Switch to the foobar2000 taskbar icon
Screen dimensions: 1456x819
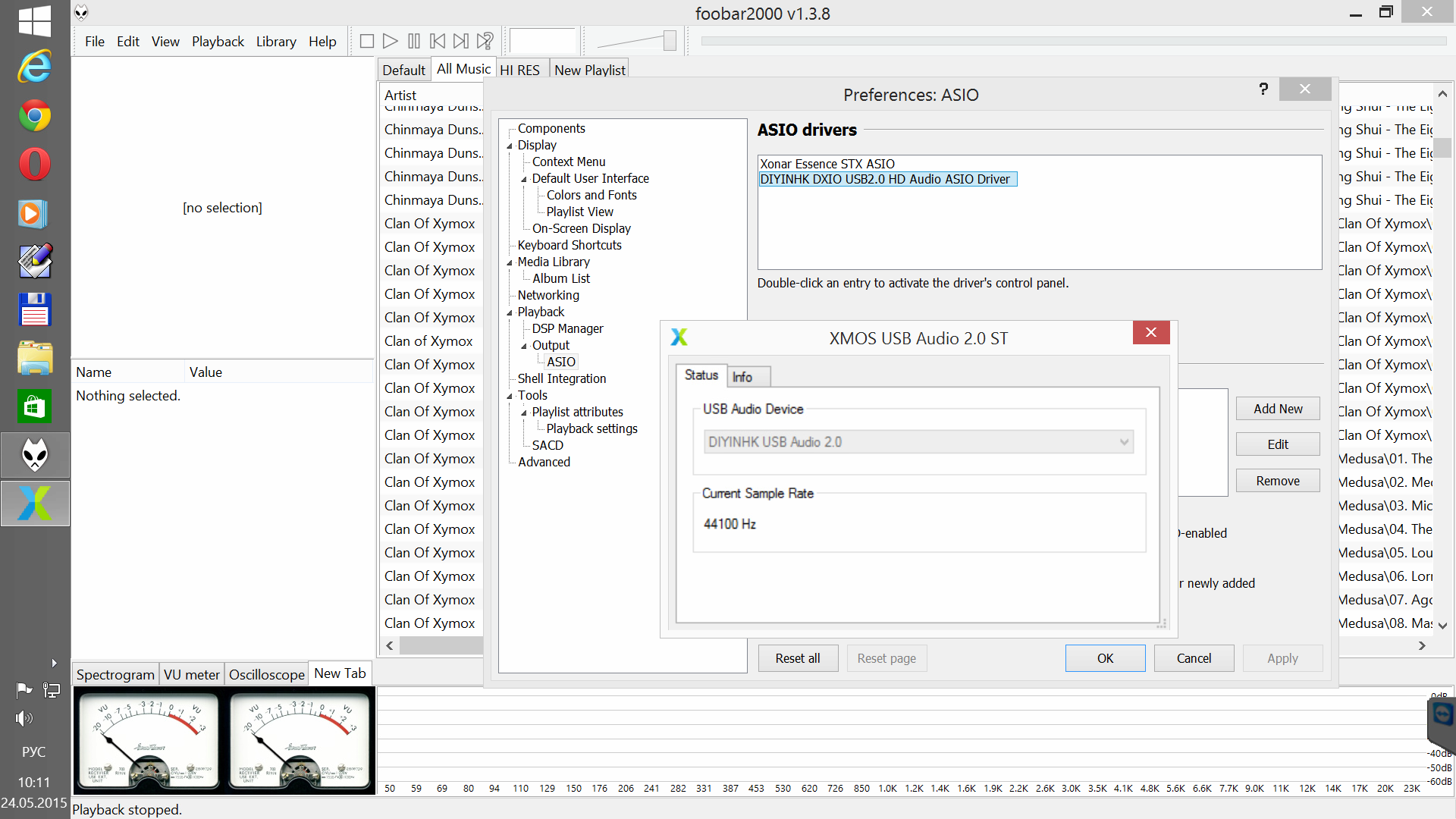tap(35, 455)
